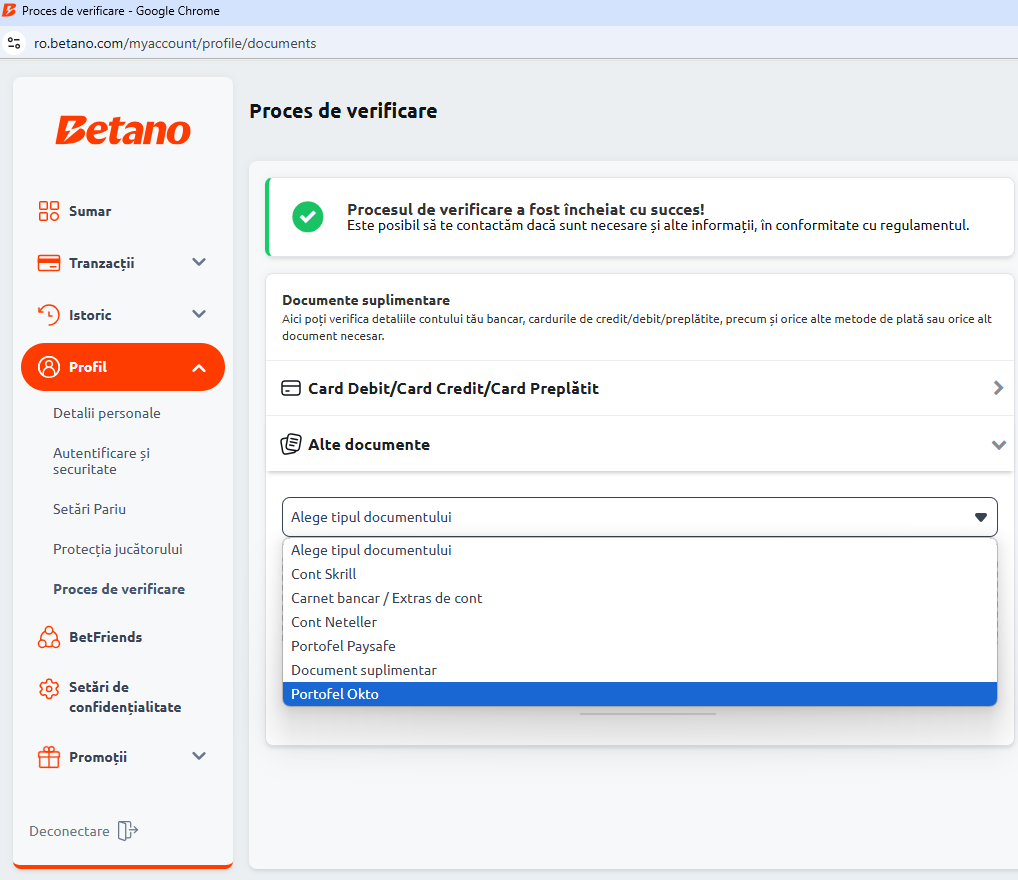Click the Betano favicon in title bar

(x=9, y=10)
